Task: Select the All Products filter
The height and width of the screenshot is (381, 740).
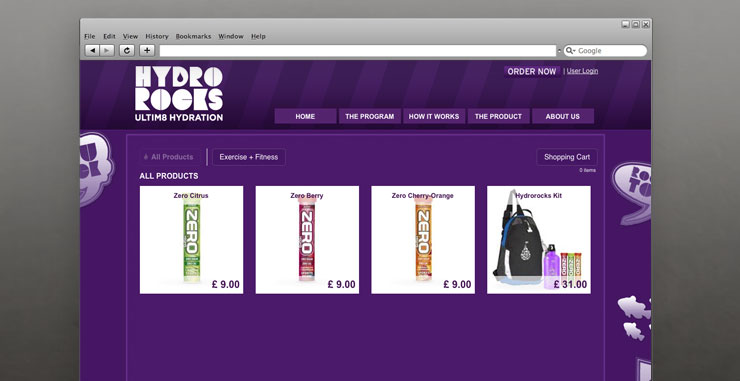Action: click(x=169, y=157)
